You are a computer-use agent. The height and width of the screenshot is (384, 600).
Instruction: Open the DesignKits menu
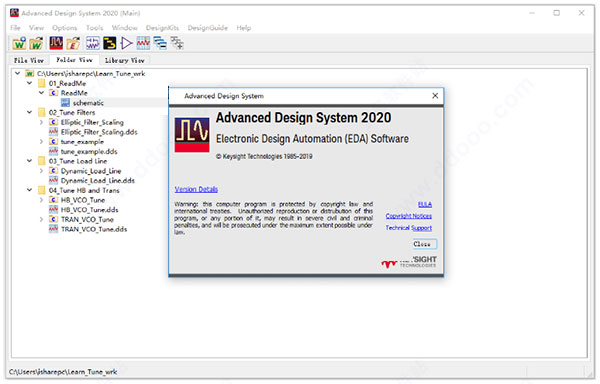(162, 28)
